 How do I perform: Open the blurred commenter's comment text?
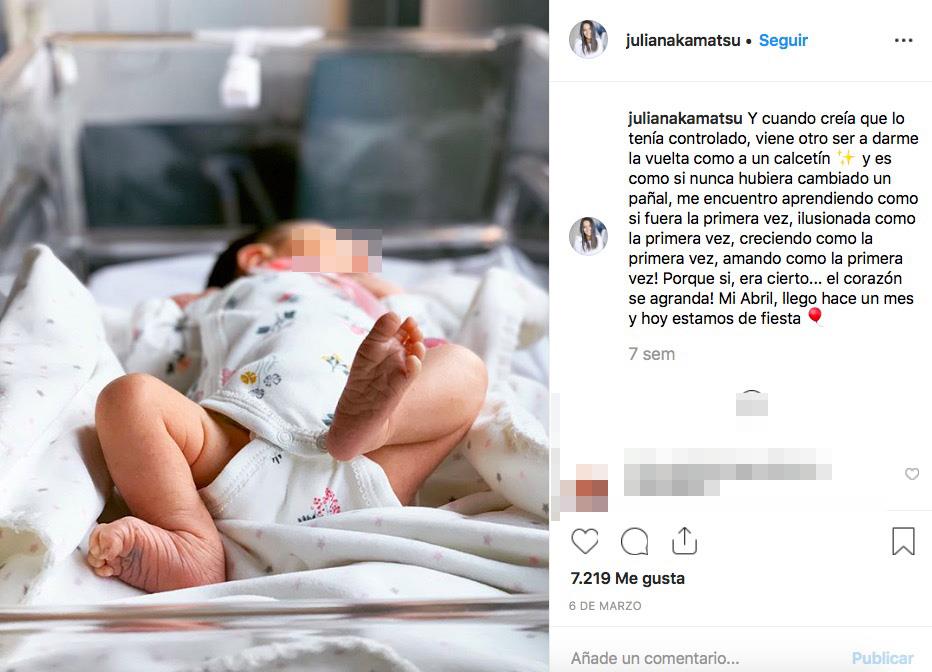(728, 472)
